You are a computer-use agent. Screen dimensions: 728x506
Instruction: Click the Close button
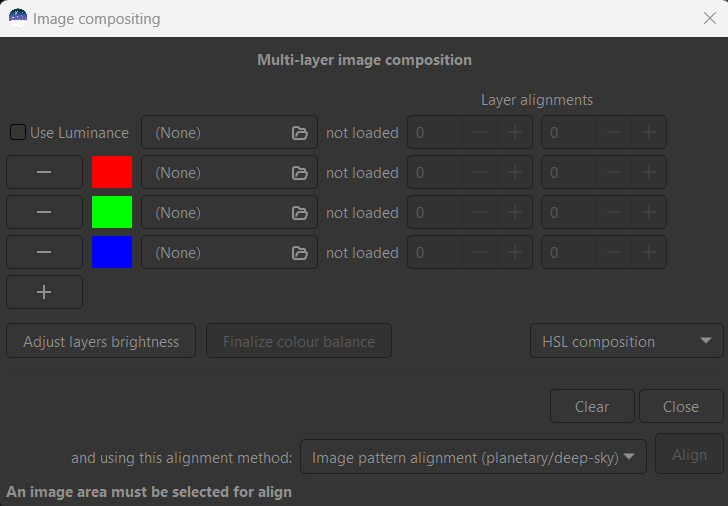[x=681, y=406]
